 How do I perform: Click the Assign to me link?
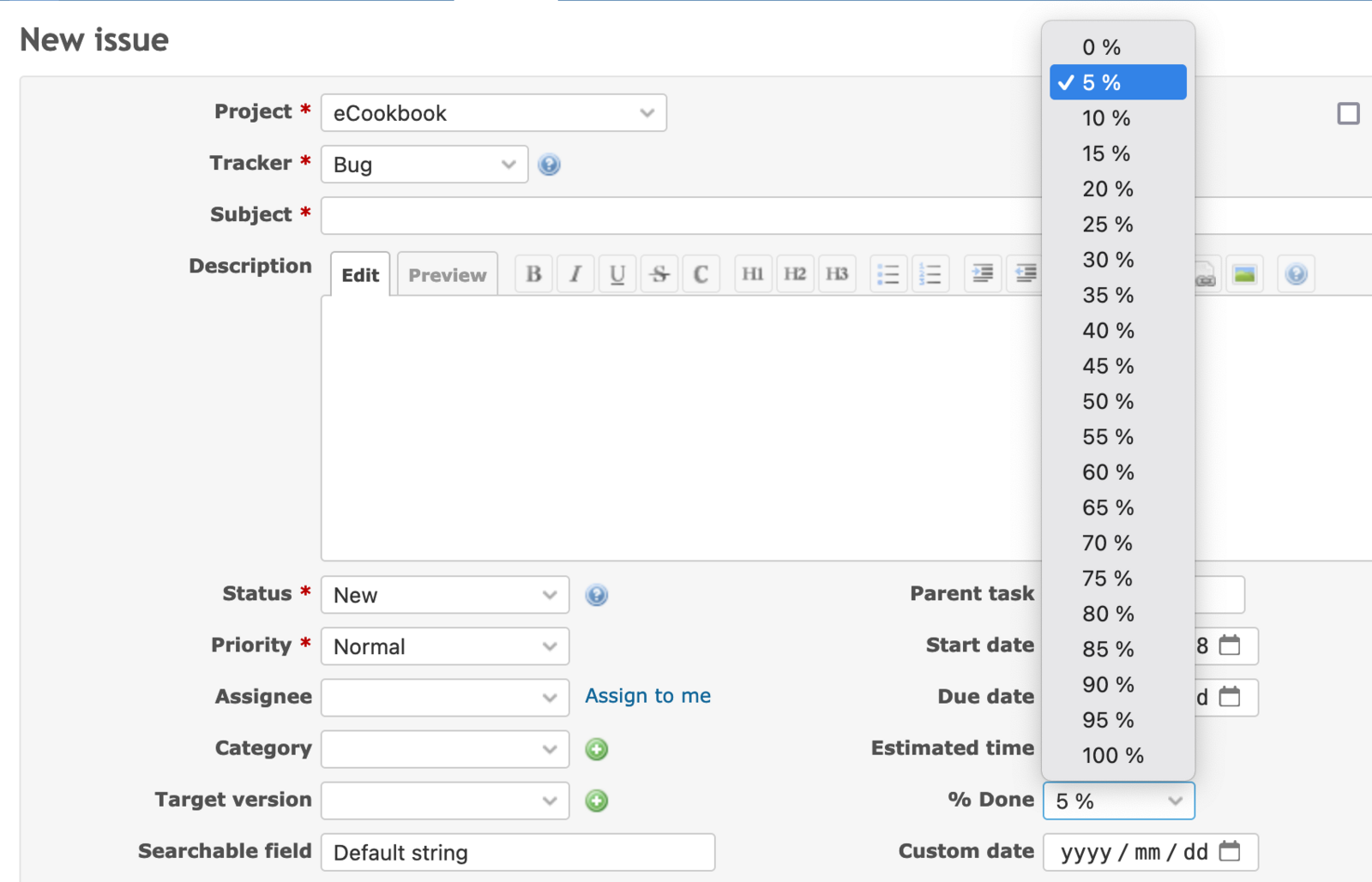647,696
